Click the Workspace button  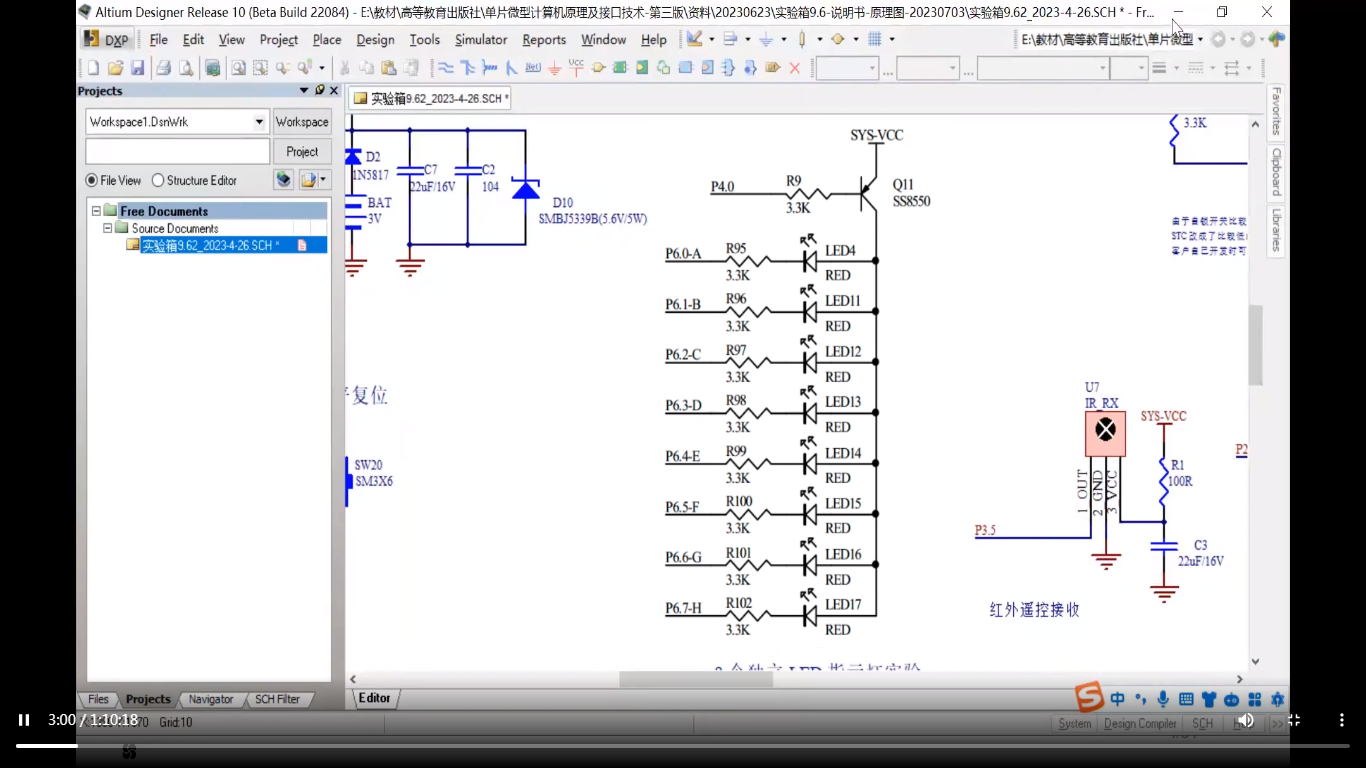coord(302,122)
